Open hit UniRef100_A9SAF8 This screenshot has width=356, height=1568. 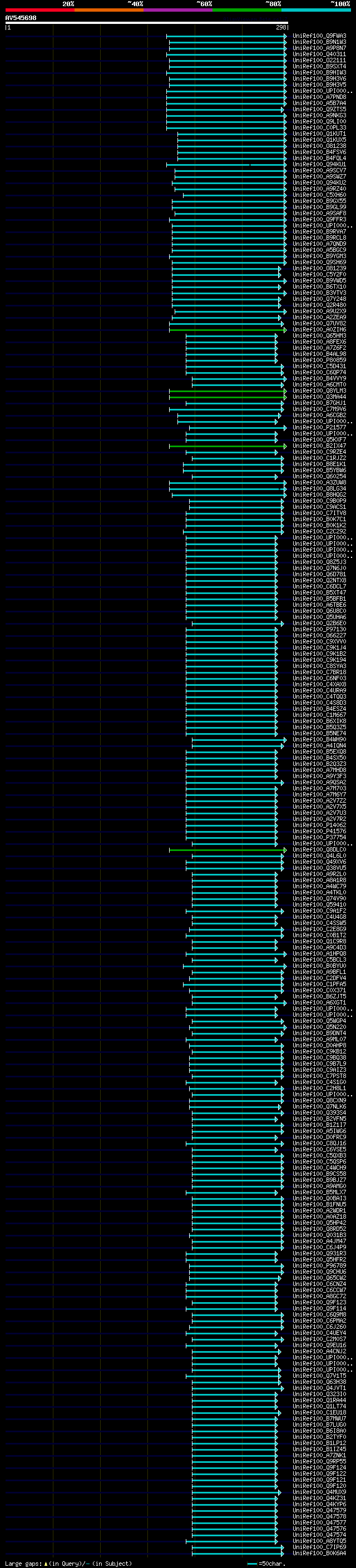click(x=319, y=213)
